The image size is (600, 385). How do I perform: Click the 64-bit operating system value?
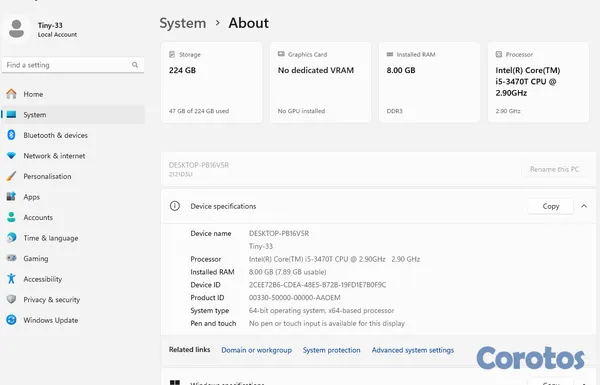point(321,310)
